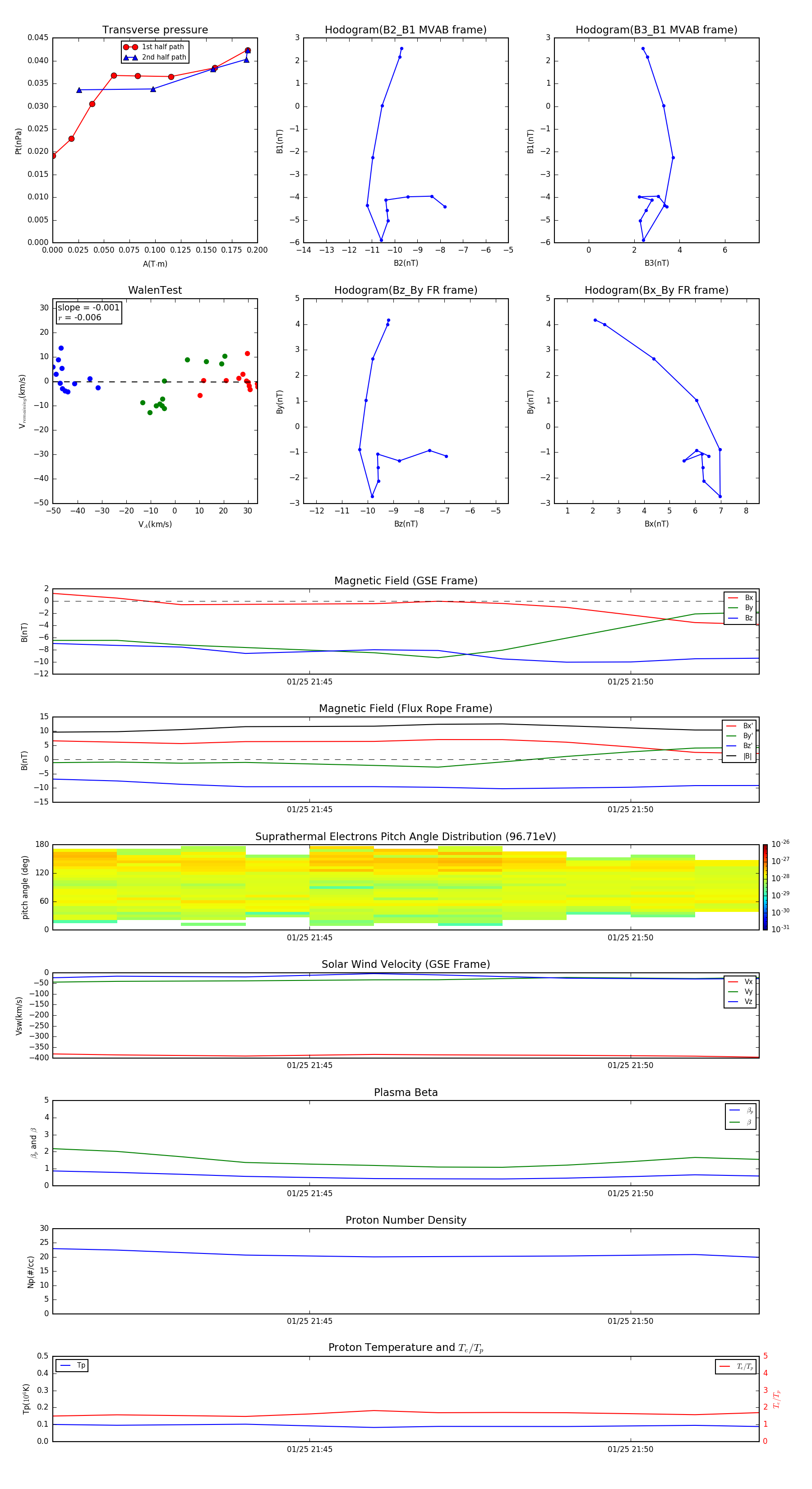Image resolution: width=812 pixels, height=1489 pixels.
Task: Click the Te/Tp legend box
Action: pos(736,1366)
